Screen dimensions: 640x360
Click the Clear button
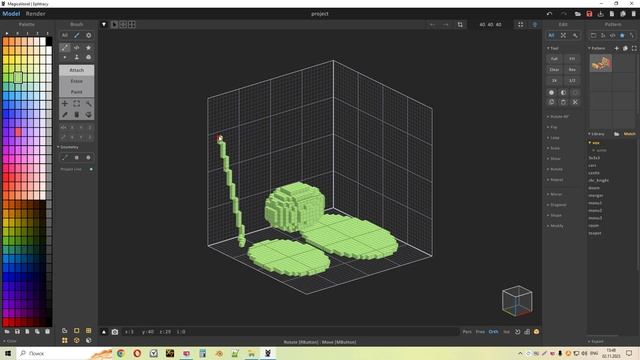pyautogui.click(x=554, y=70)
